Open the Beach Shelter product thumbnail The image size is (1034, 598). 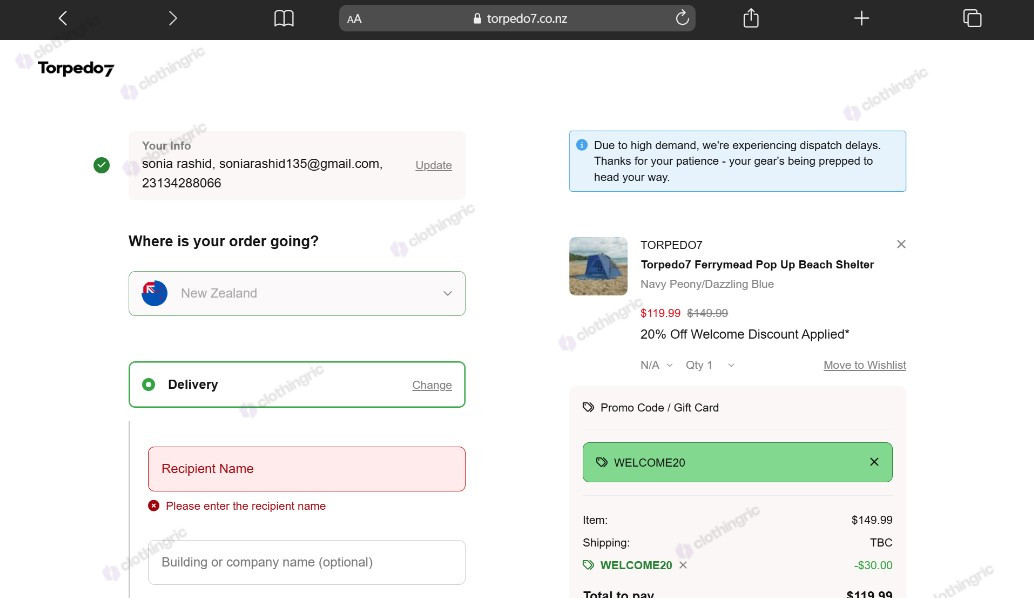click(598, 266)
